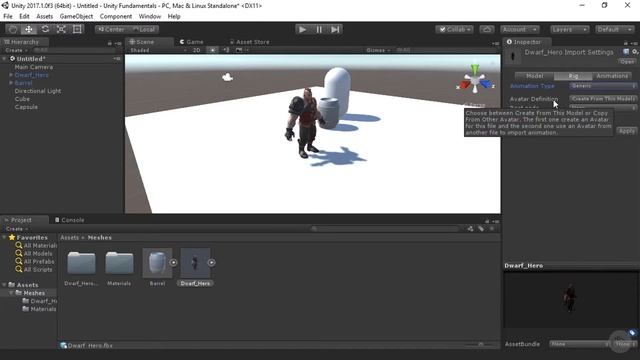Image resolution: width=640 pixels, height=360 pixels.
Task: Open the Window menu
Action: pos(150,16)
